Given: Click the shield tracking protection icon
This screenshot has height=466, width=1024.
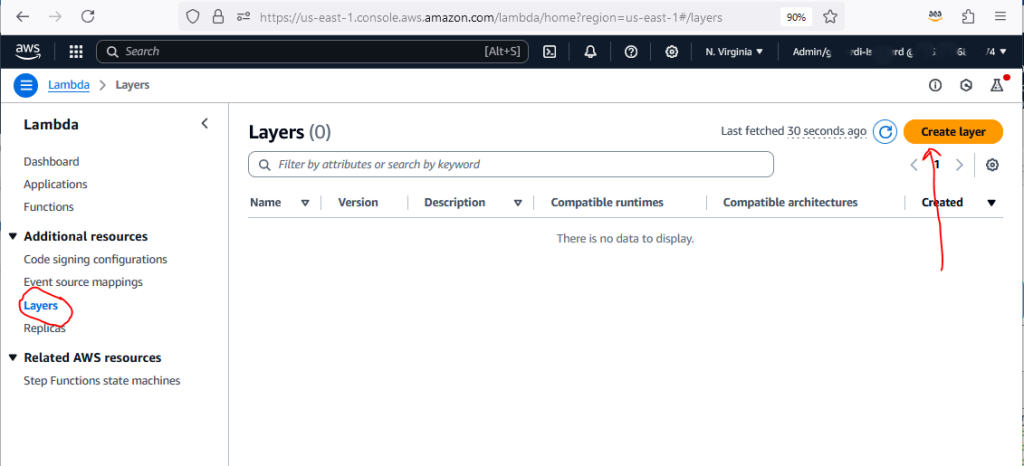Looking at the screenshot, I should [193, 17].
